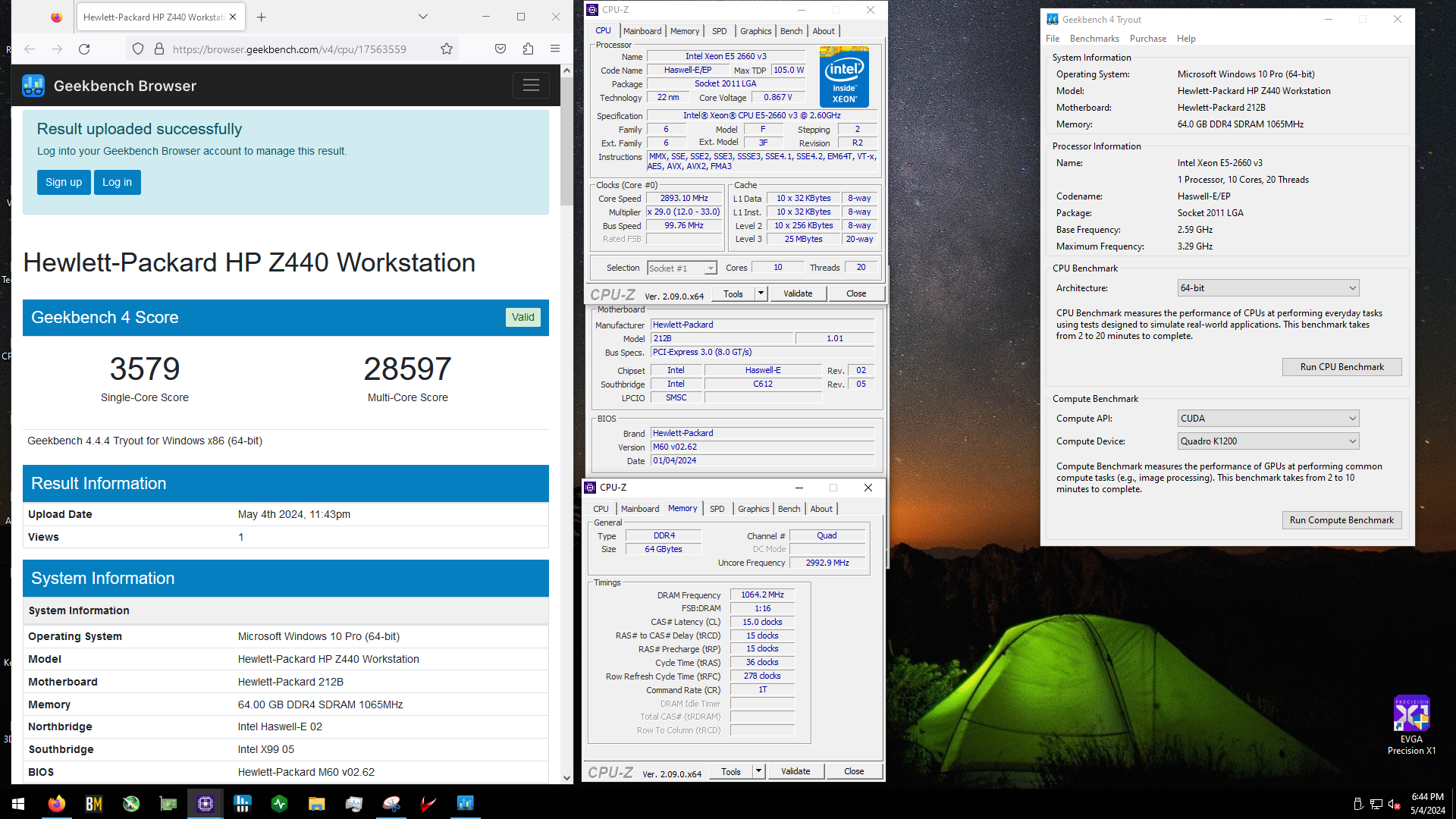The image size is (1456, 819).
Task: Click the Firefox address bar URL
Action: (290, 49)
